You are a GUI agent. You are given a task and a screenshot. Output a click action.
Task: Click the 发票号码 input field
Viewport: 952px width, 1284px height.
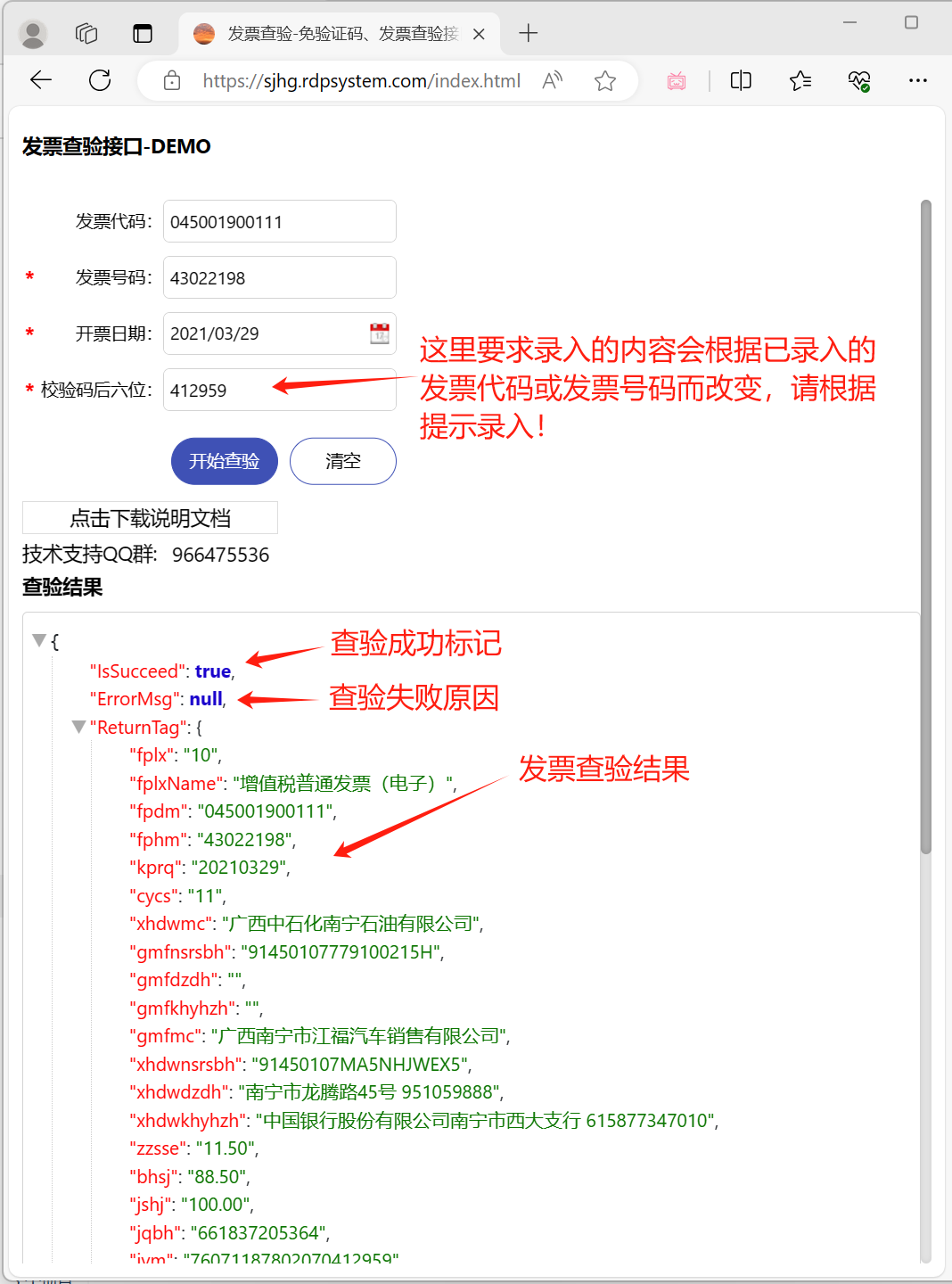pyautogui.click(x=280, y=277)
